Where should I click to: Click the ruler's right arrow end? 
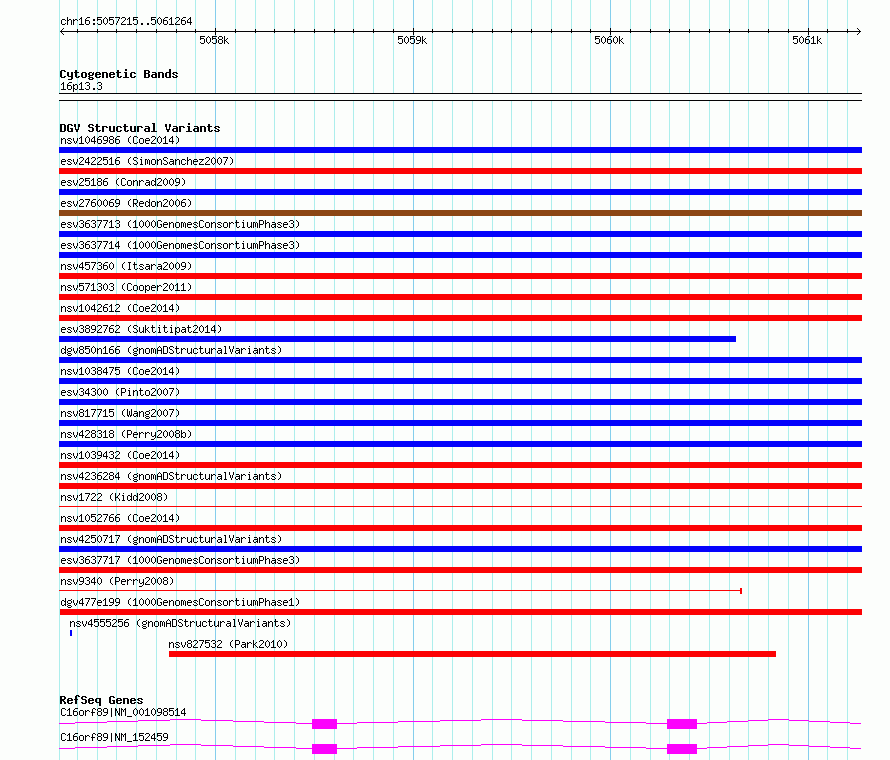click(859, 31)
